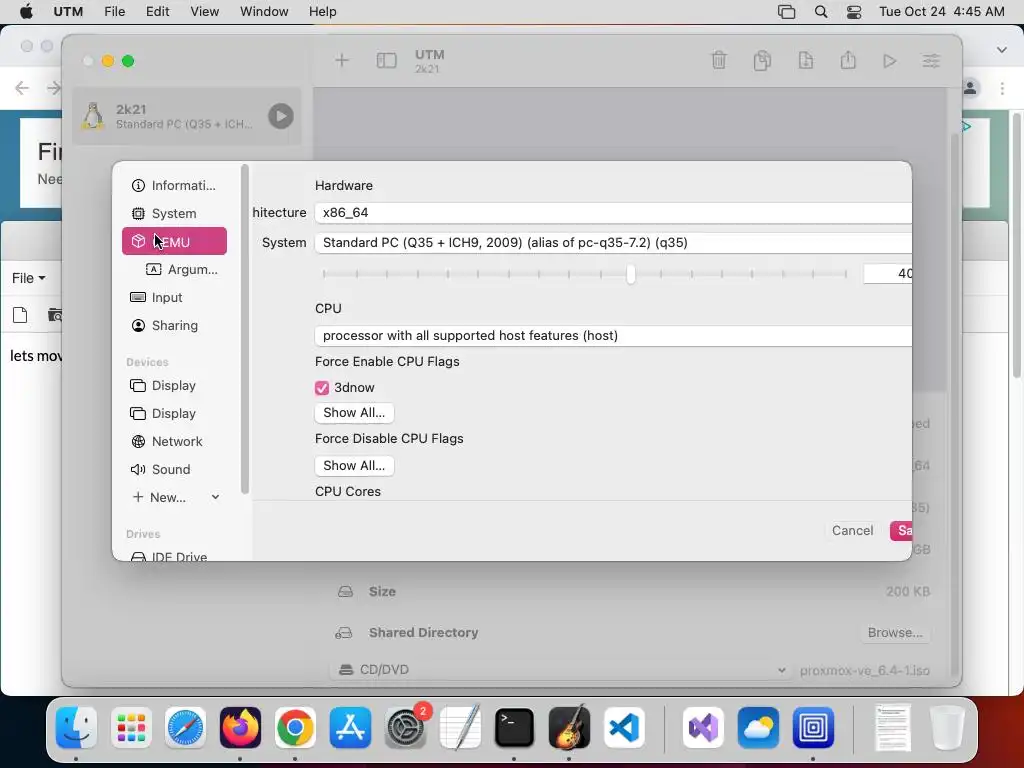Viewport: 1024px width, 768px height.
Task: Open TextEdit from the Dock
Action: (460, 727)
